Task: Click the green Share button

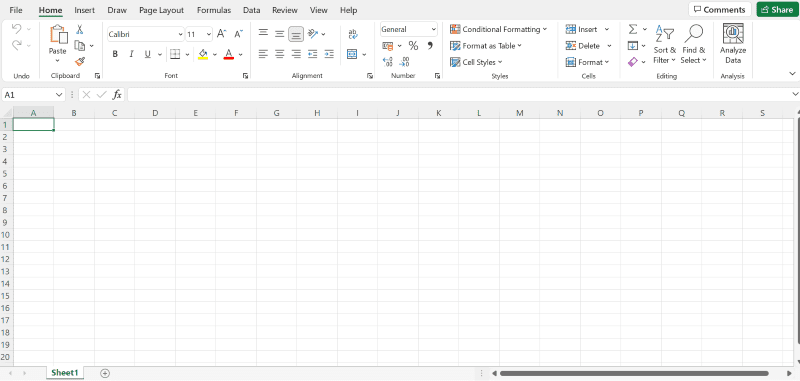Action: [777, 10]
